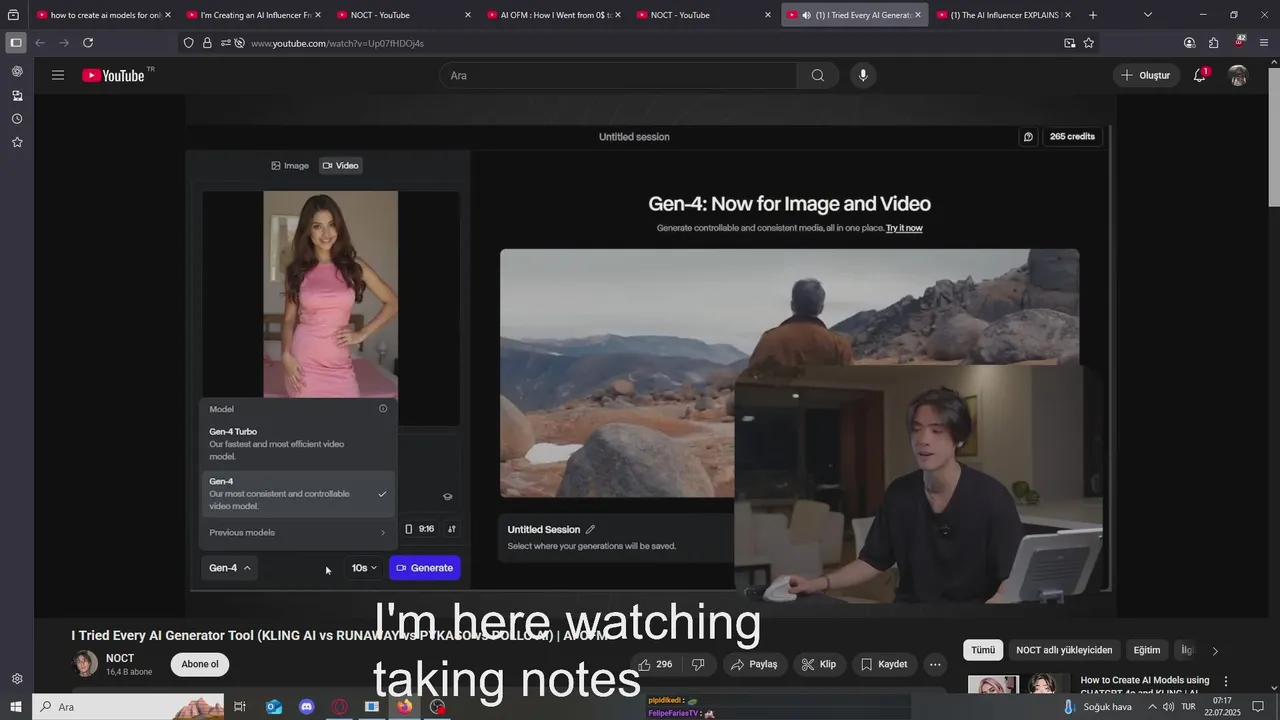The image size is (1280, 720).
Task: Start voice search with the microphone
Action: pos(863,75)
